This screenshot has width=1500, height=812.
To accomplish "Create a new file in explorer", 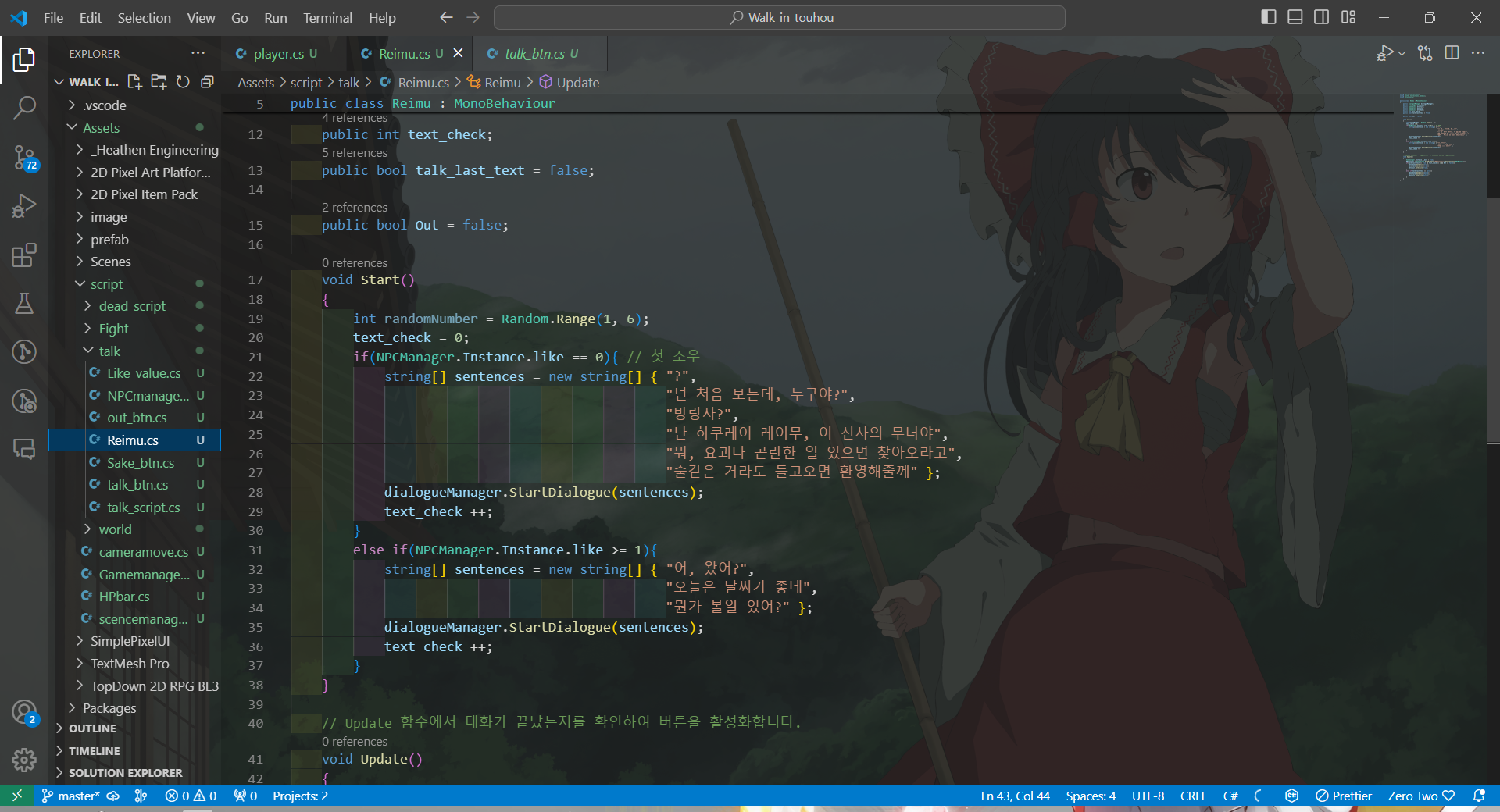I will pos(134,82).
